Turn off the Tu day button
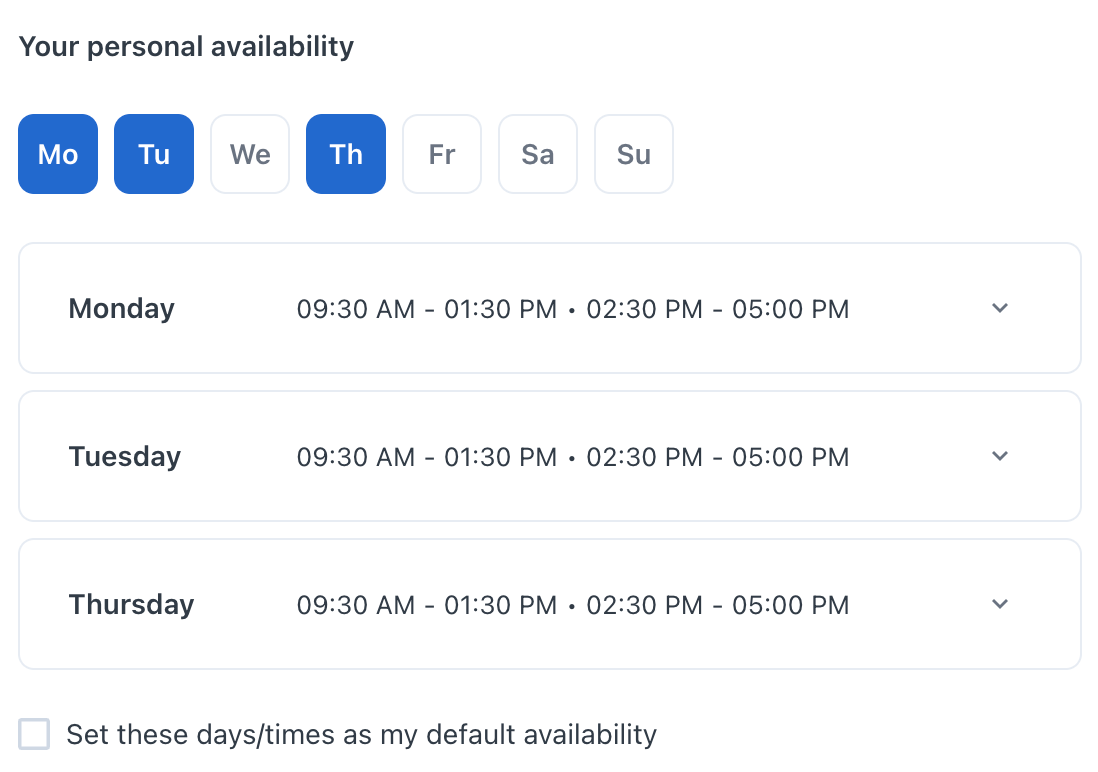This screenshot has height=772, width=1098. [x=154, y=154]
